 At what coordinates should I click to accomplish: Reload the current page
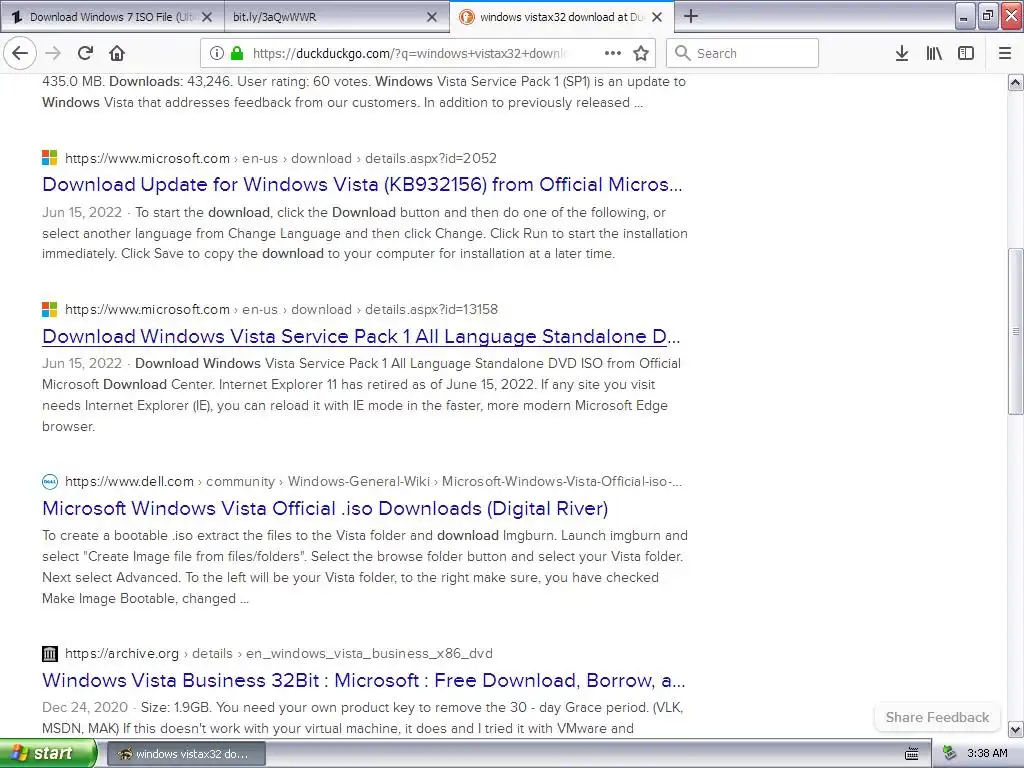pos(86,54)
